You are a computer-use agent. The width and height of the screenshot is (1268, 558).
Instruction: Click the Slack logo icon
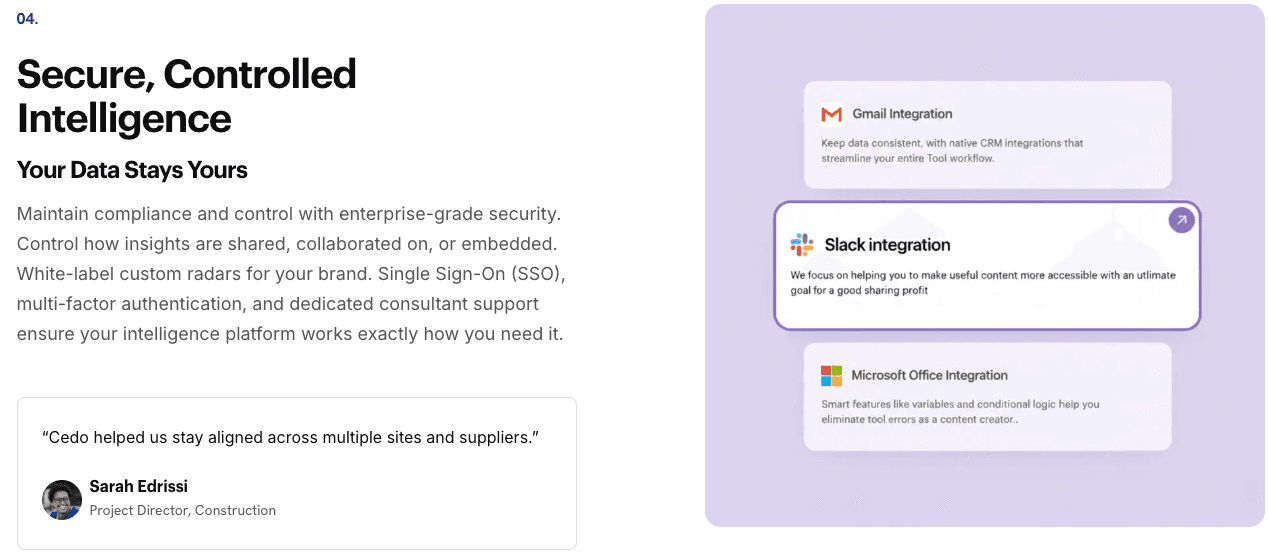point(802,245)
